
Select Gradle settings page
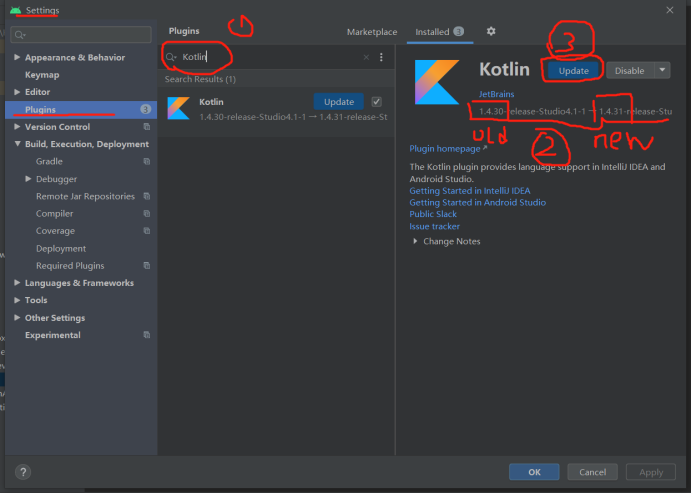[49, 162]
